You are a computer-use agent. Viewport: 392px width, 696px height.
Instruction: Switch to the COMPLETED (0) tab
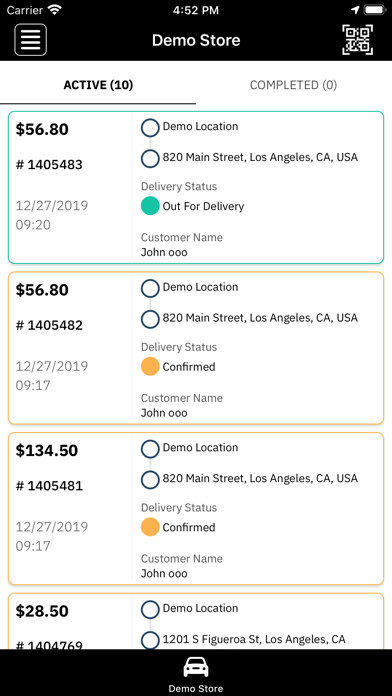click(293, 85)
